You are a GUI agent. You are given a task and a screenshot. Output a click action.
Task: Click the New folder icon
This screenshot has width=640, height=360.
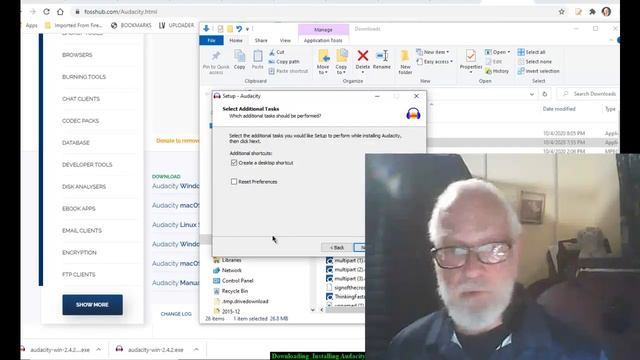[405, 56]
